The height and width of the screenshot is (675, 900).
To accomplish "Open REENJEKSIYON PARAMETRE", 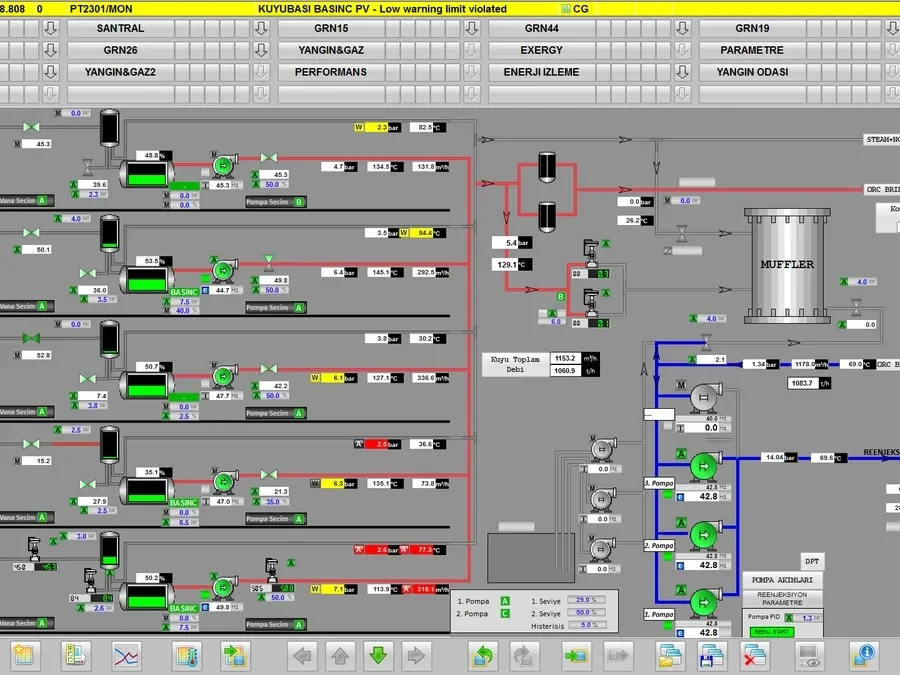I will [782, 599].
